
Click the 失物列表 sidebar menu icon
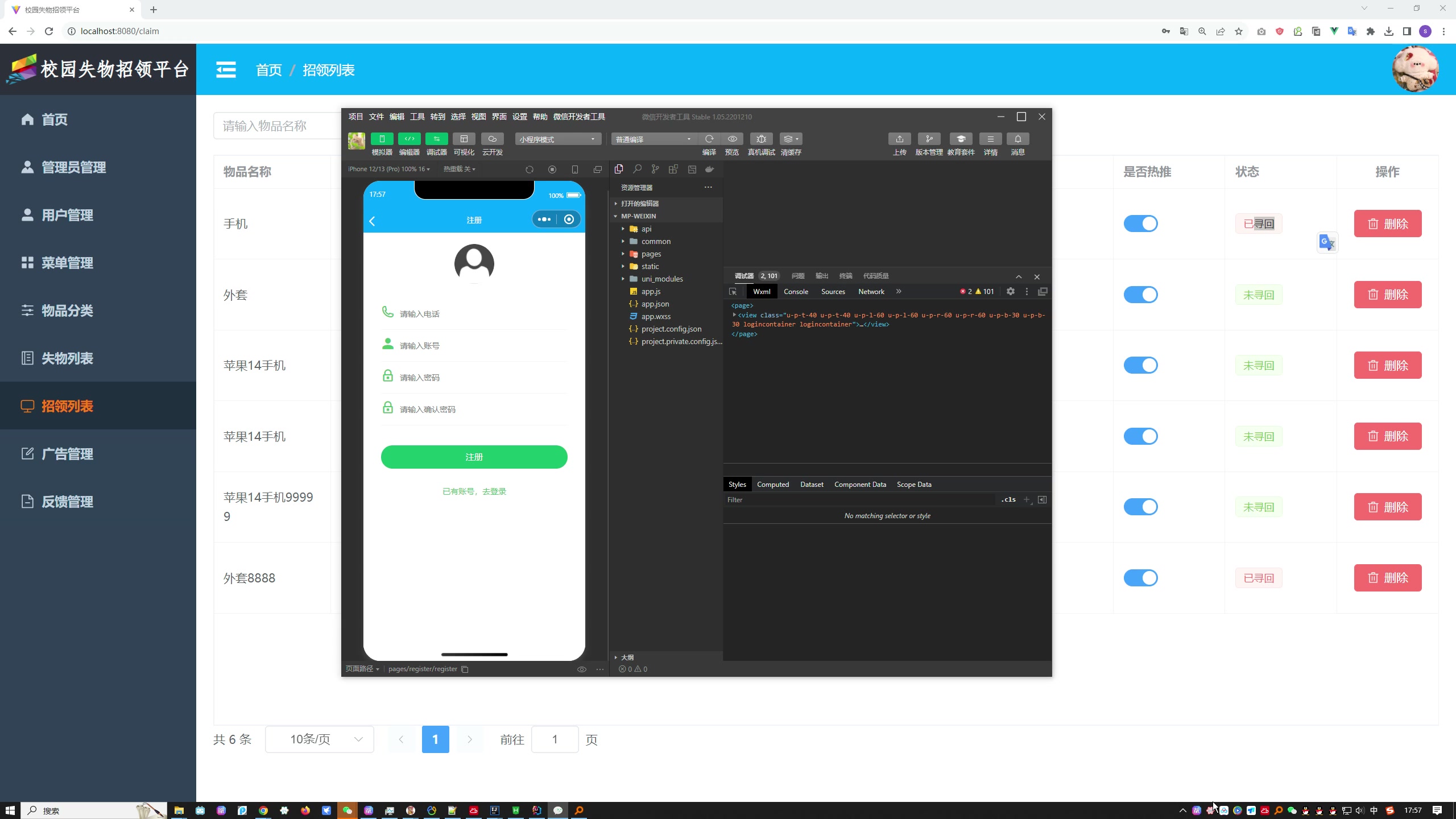pos(27,358)
